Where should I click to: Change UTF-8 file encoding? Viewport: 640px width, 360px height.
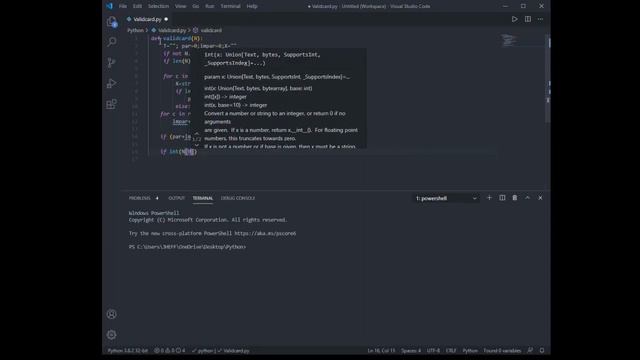pyautogui.click(x=433, y=351)
